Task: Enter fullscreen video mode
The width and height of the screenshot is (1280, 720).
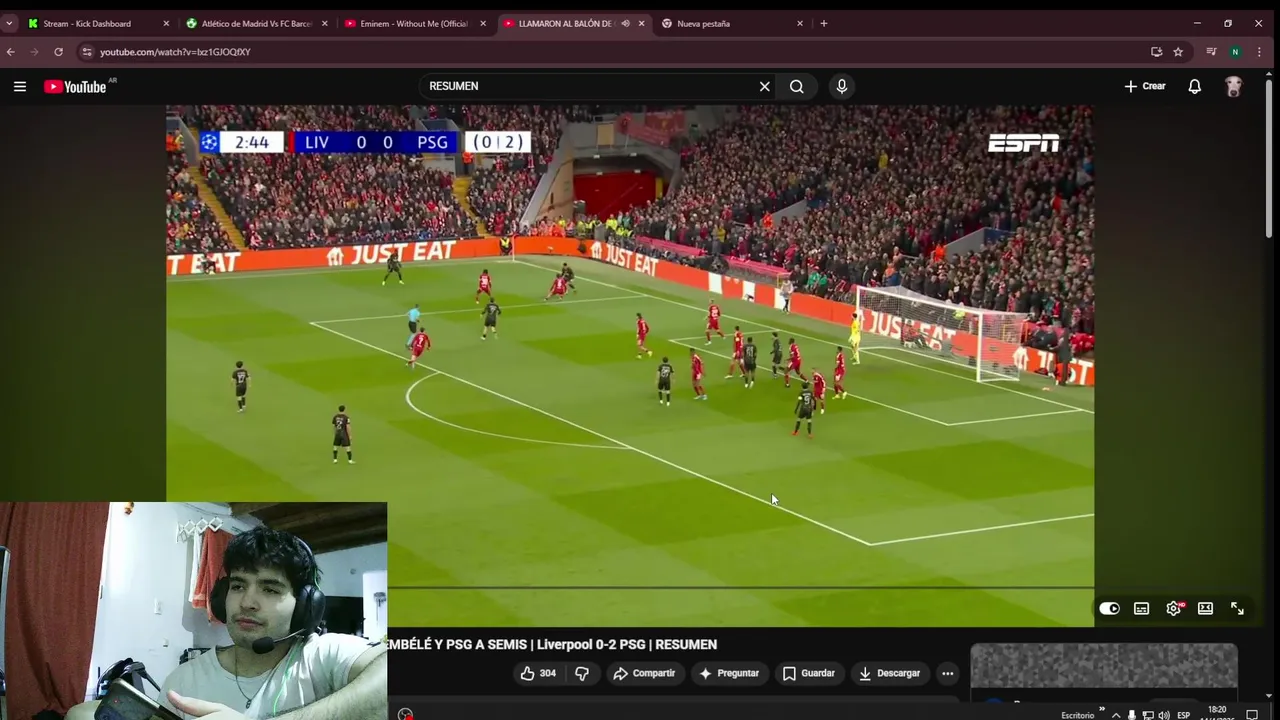Action: tap(1237, 608)
